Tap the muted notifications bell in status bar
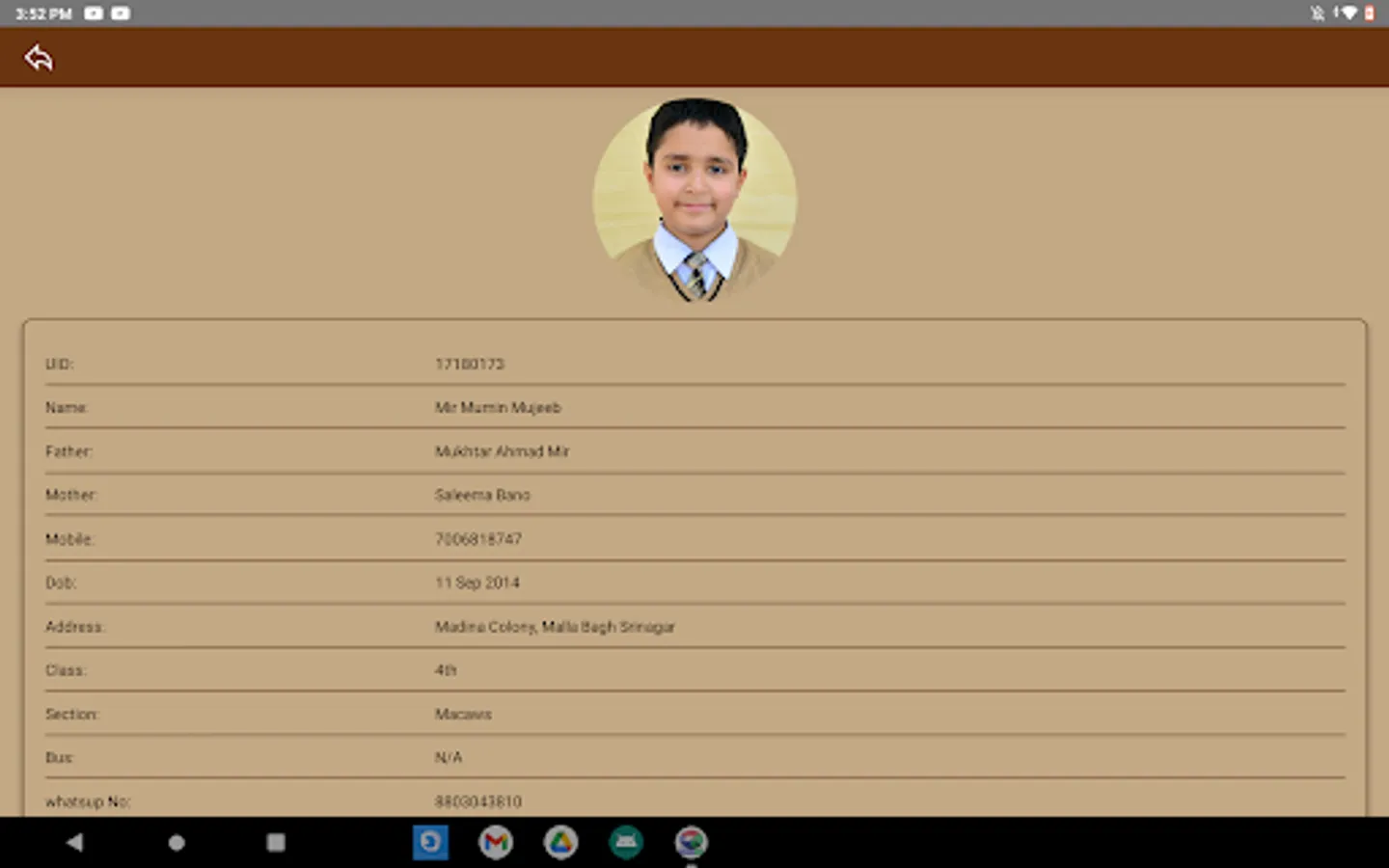 1318,14
